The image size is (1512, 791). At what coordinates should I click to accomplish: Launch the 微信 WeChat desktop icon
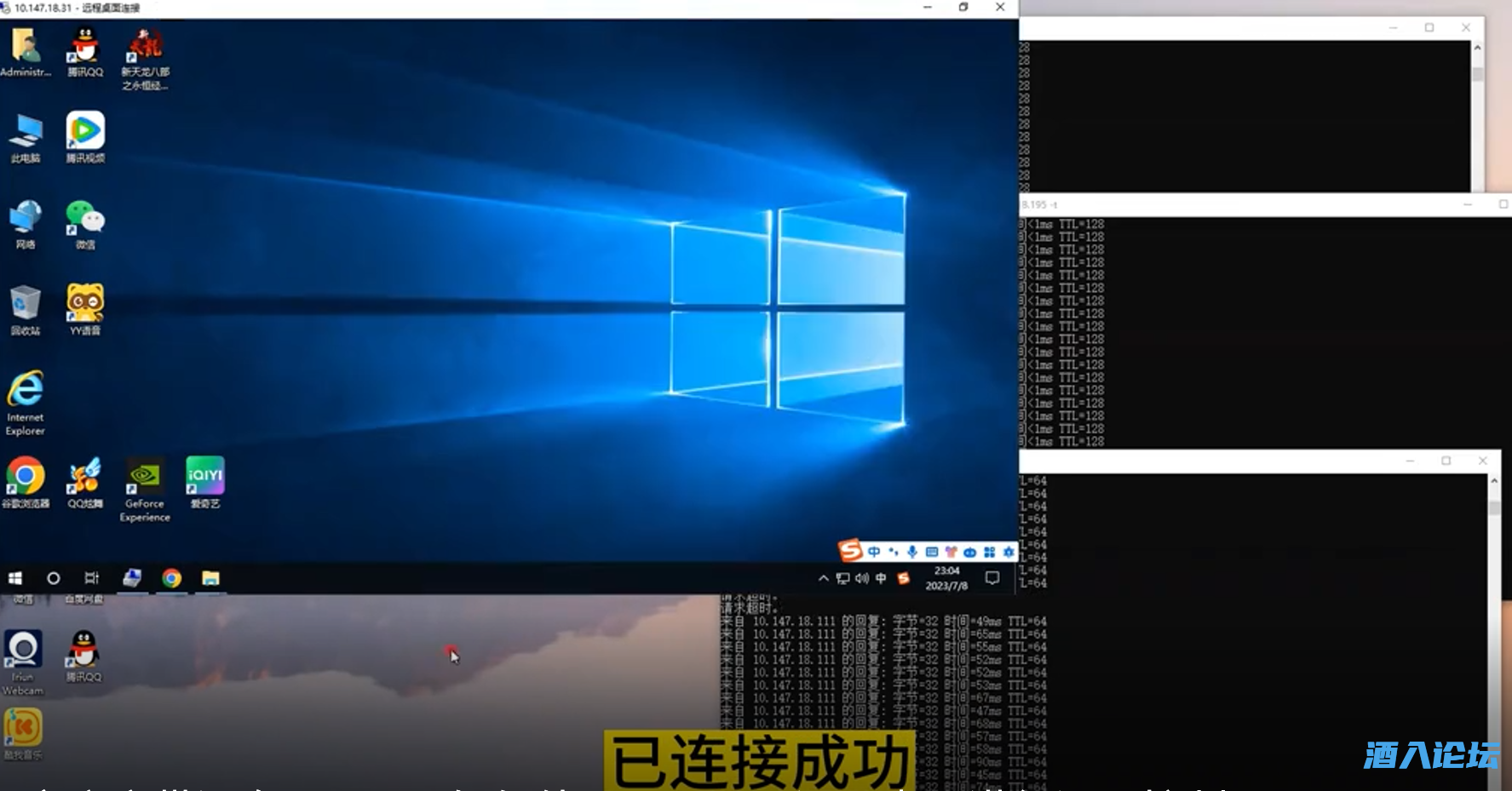click(84, 217)
